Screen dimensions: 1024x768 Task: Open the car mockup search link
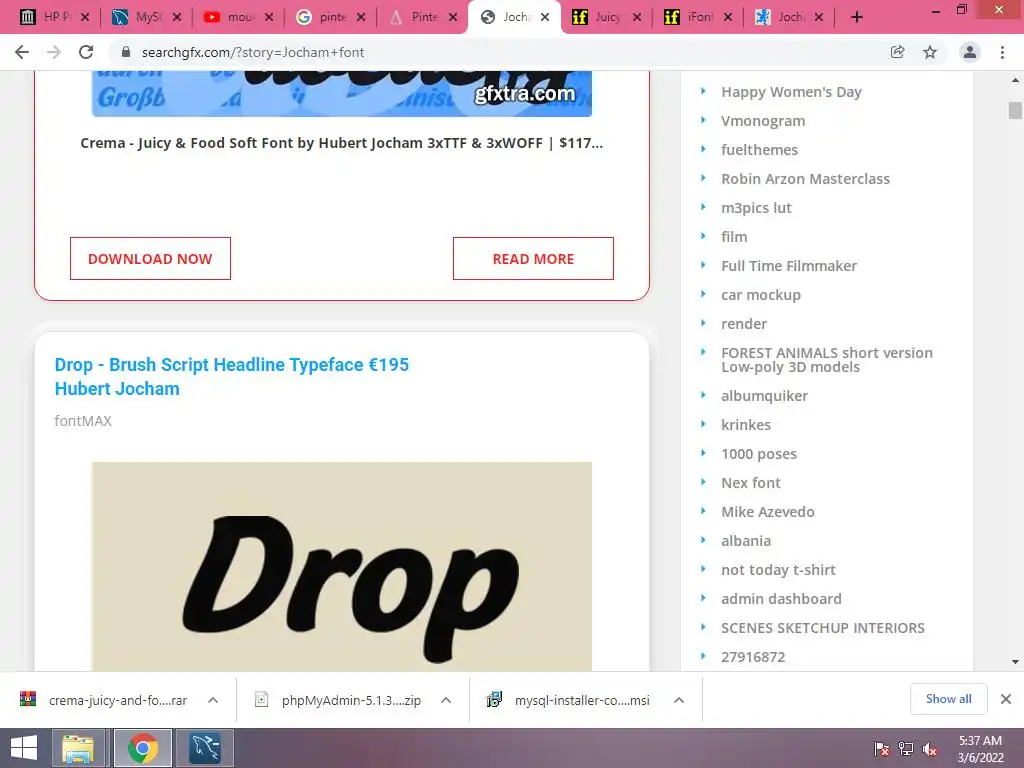[x=761, y=295]
